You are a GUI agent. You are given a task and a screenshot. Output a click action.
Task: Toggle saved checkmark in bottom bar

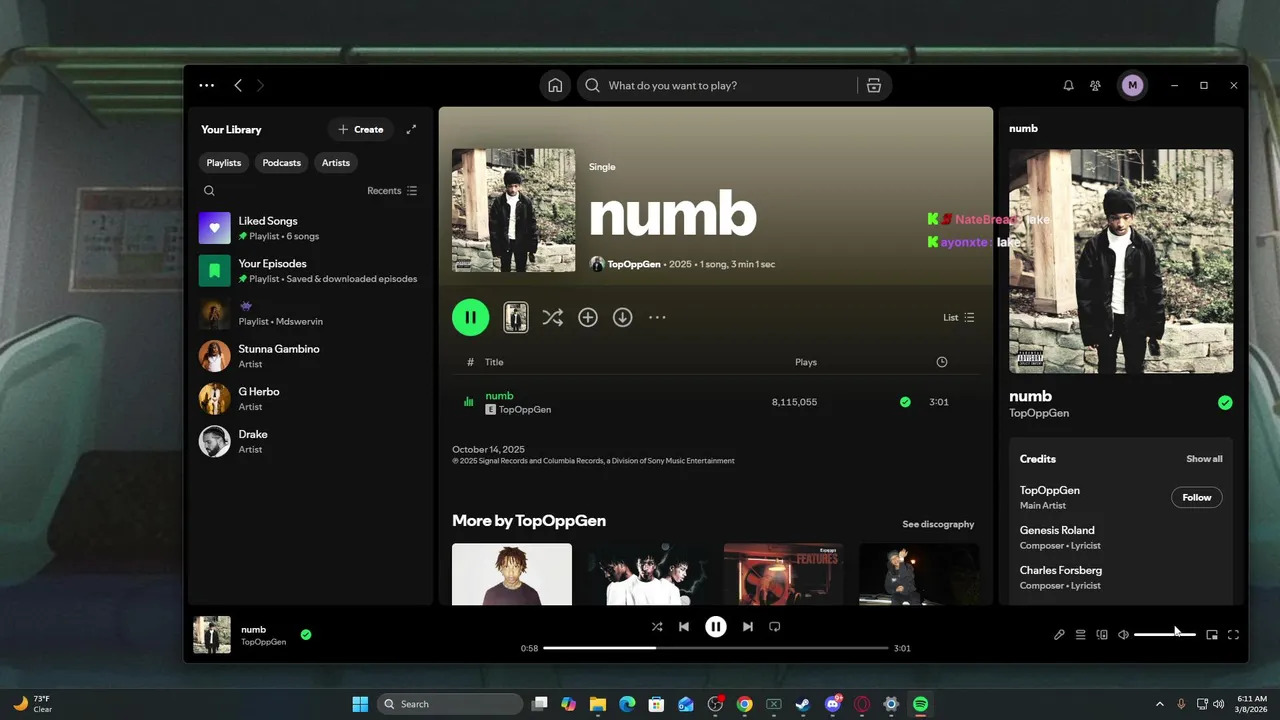pos(306,634)
